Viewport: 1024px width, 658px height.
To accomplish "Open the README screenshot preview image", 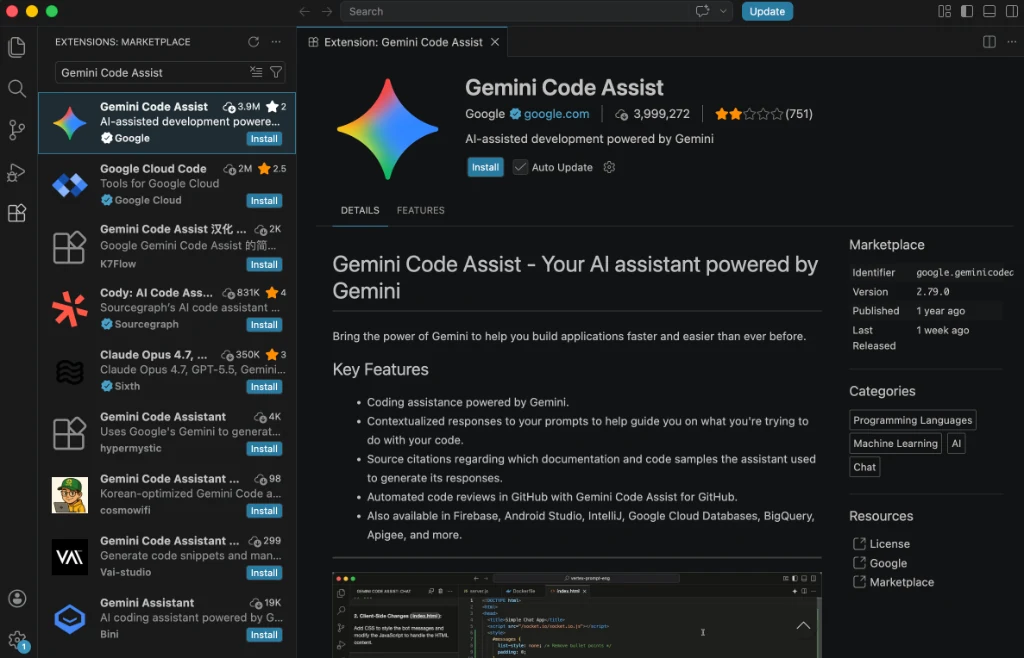I will tap(577, 615).
